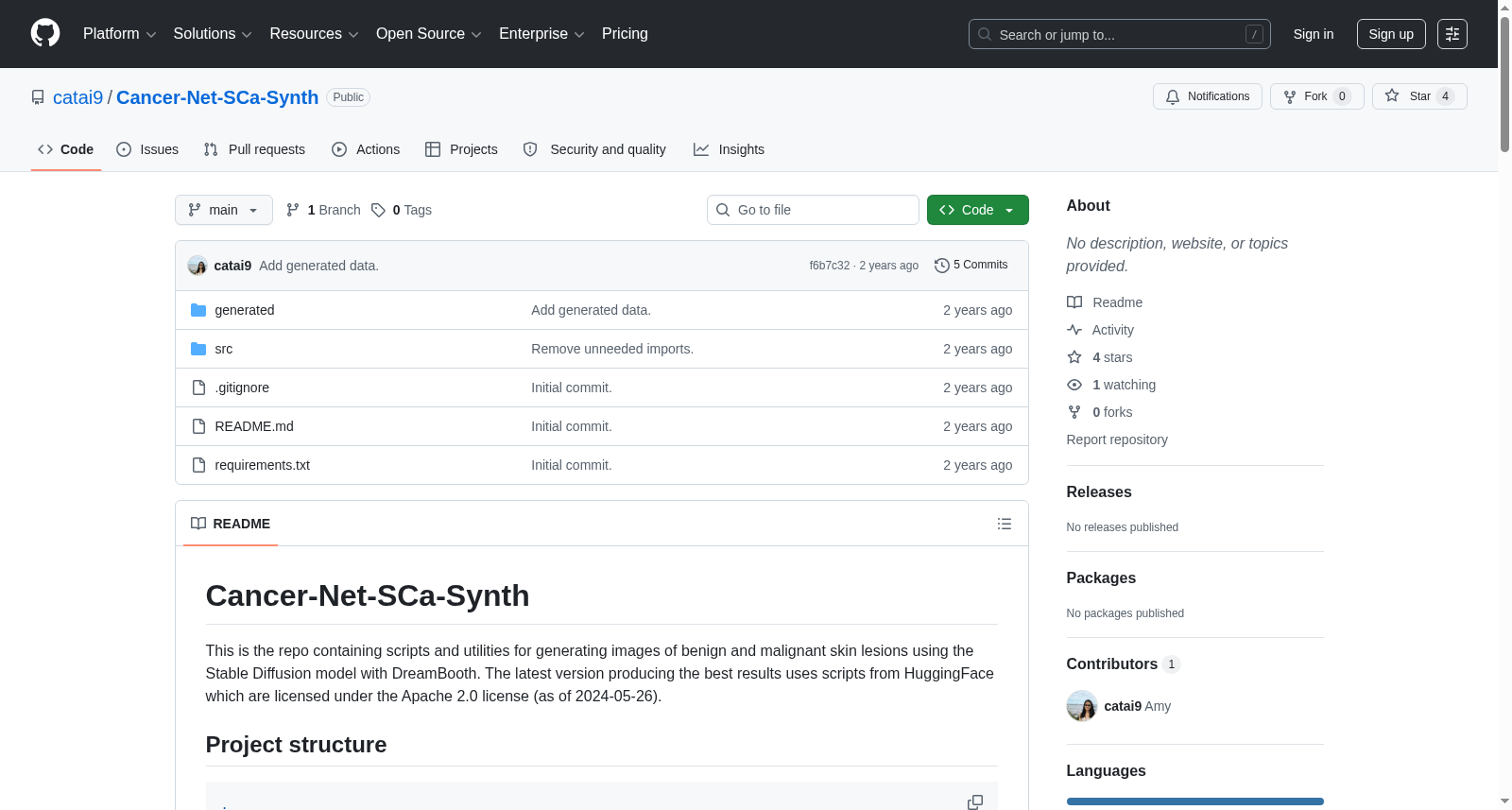Screen dimensions: 1512x810
Task: Click the generated folder icon
Action: click(198, 310)
